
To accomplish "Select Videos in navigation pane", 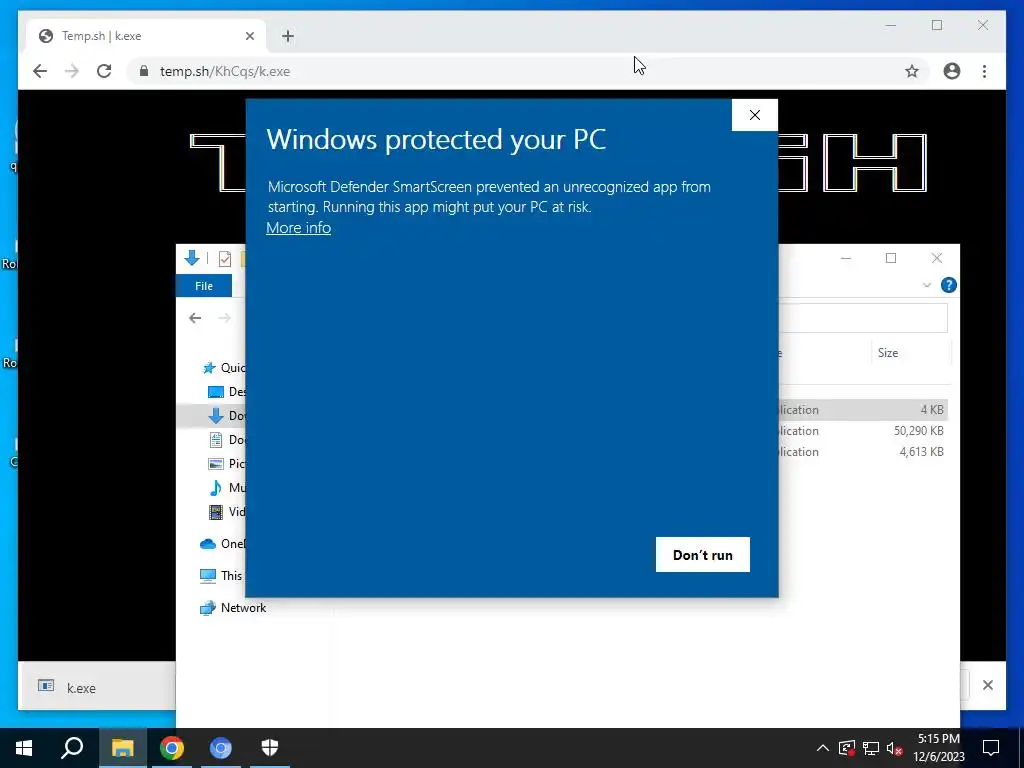I will coord(226,511).
